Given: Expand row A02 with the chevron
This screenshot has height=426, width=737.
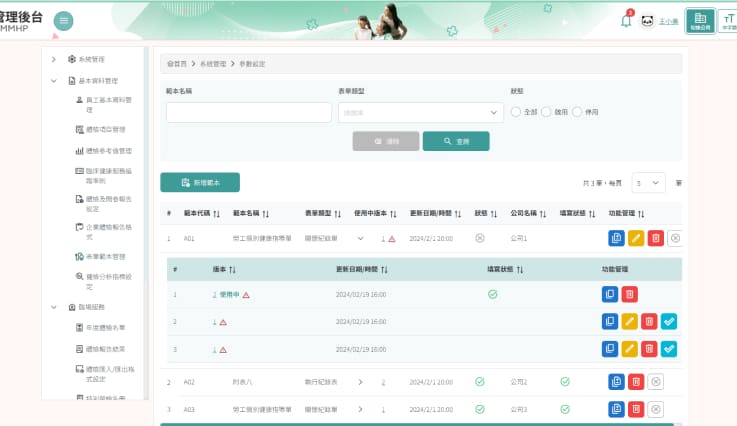Looking at the screenshot, I should point(361,382).
